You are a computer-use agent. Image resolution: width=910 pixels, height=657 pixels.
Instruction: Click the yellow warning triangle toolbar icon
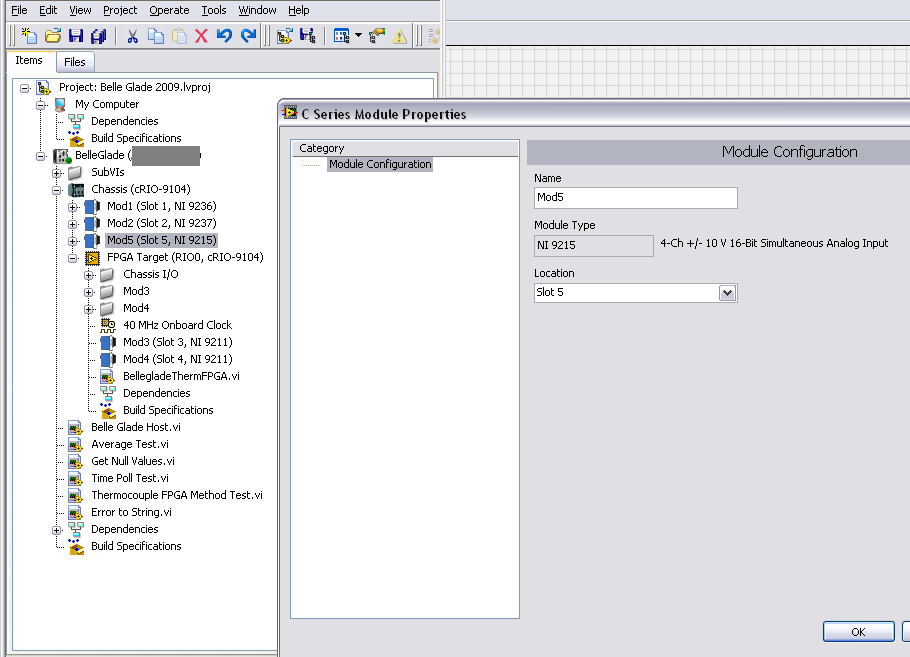399,36
